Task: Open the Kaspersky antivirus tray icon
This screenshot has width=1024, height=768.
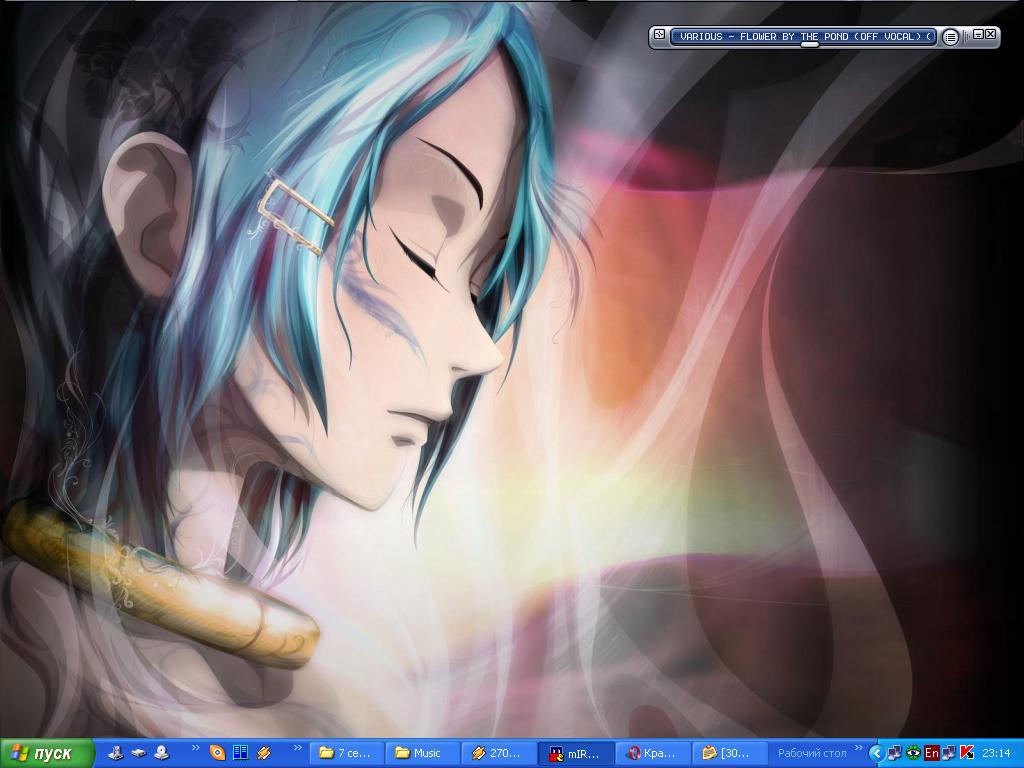Action: (967, 753)
